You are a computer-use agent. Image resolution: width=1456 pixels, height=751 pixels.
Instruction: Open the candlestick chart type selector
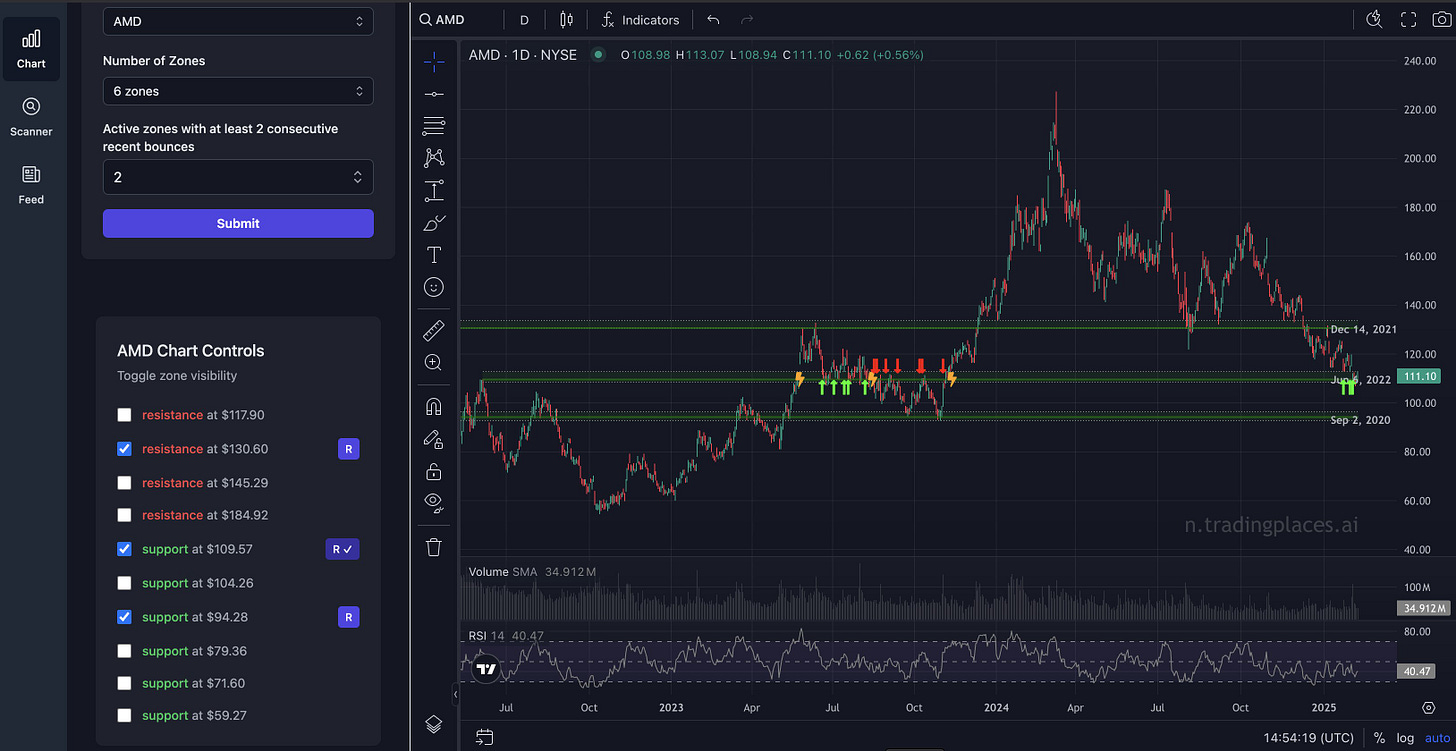tap(567, 20)
